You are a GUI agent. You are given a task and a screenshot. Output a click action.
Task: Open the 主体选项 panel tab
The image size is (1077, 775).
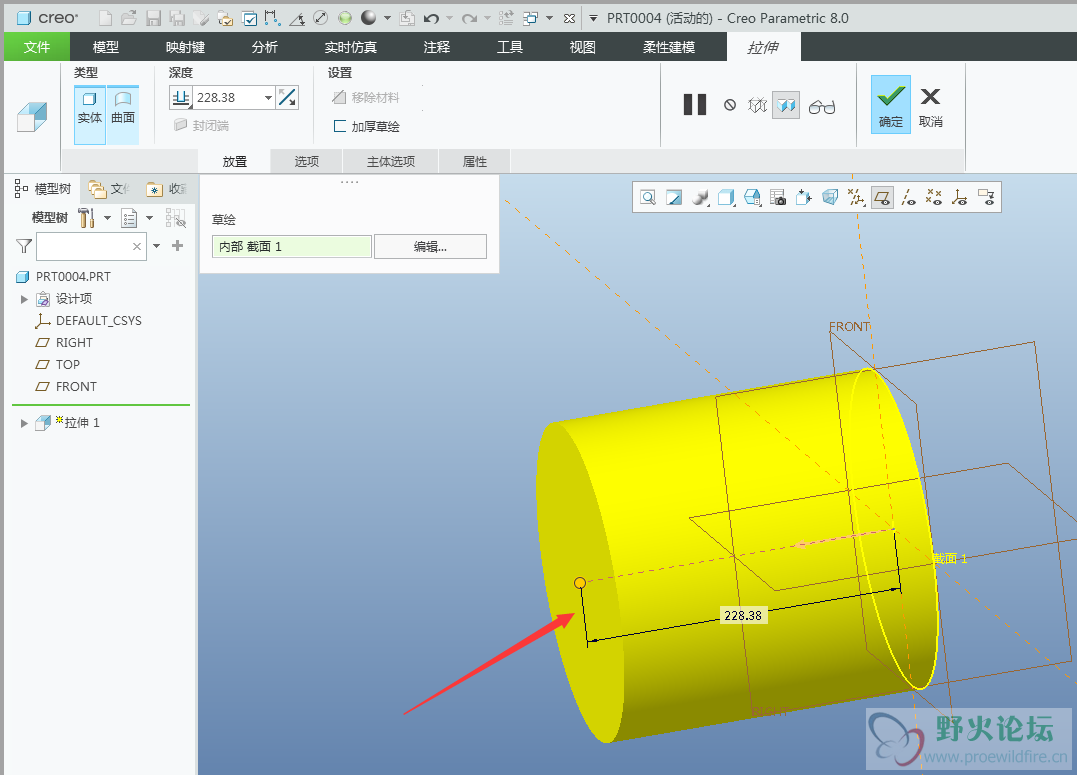[x=390, y=161]
